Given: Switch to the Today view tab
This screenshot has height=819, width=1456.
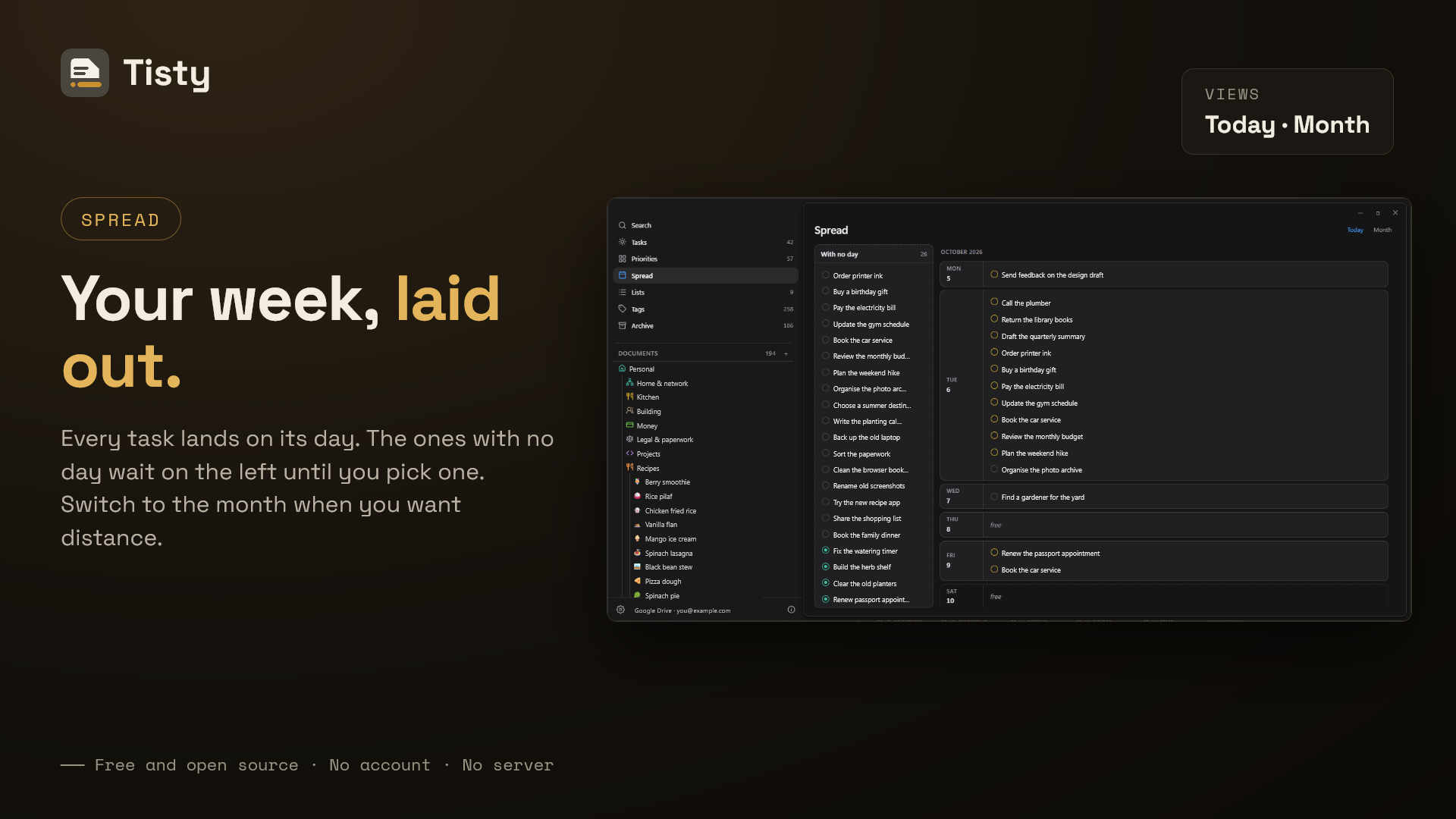Looking at the screenshot, I should [1355, 230].
